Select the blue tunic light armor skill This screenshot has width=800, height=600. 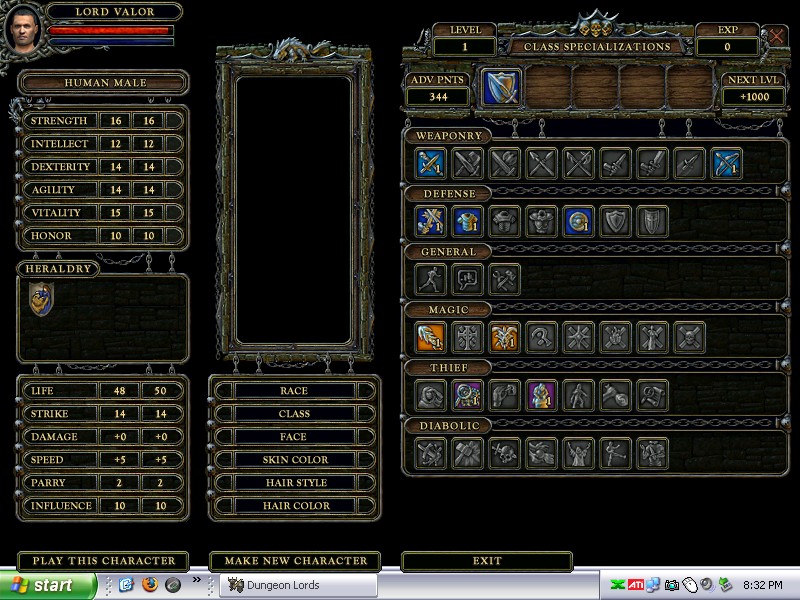tap(467, 221)
